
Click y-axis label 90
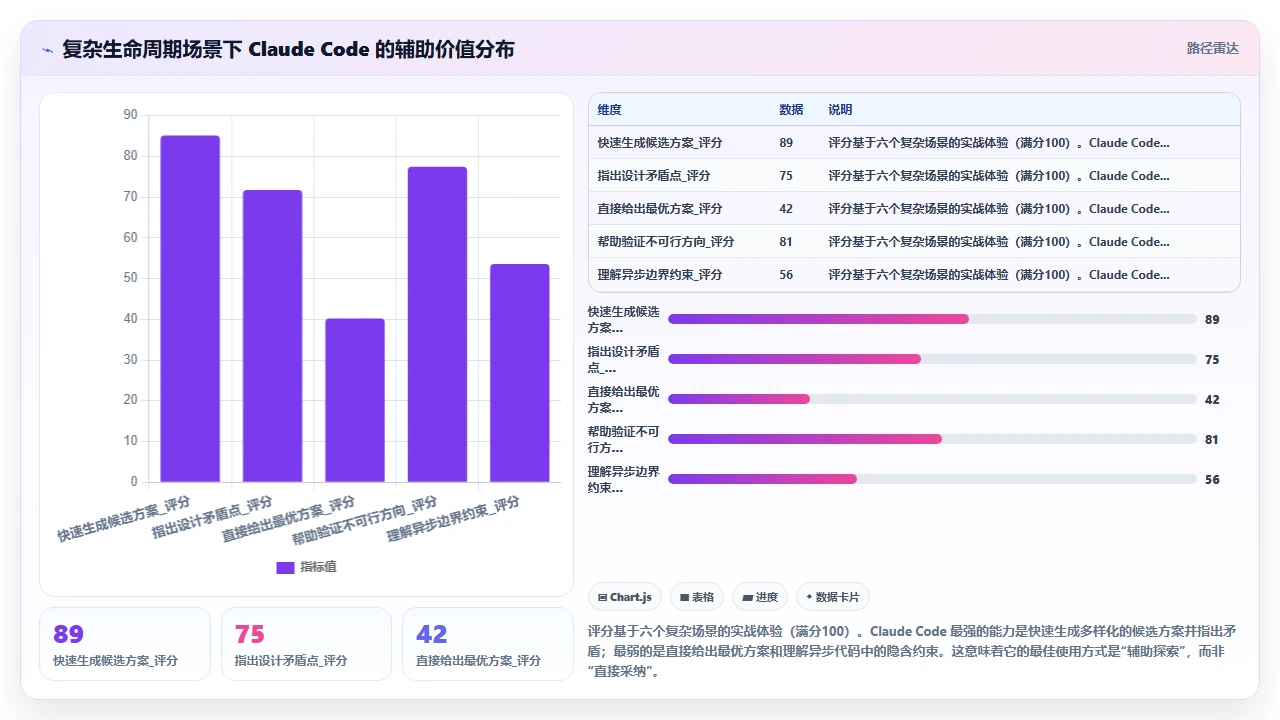(130, 115)
